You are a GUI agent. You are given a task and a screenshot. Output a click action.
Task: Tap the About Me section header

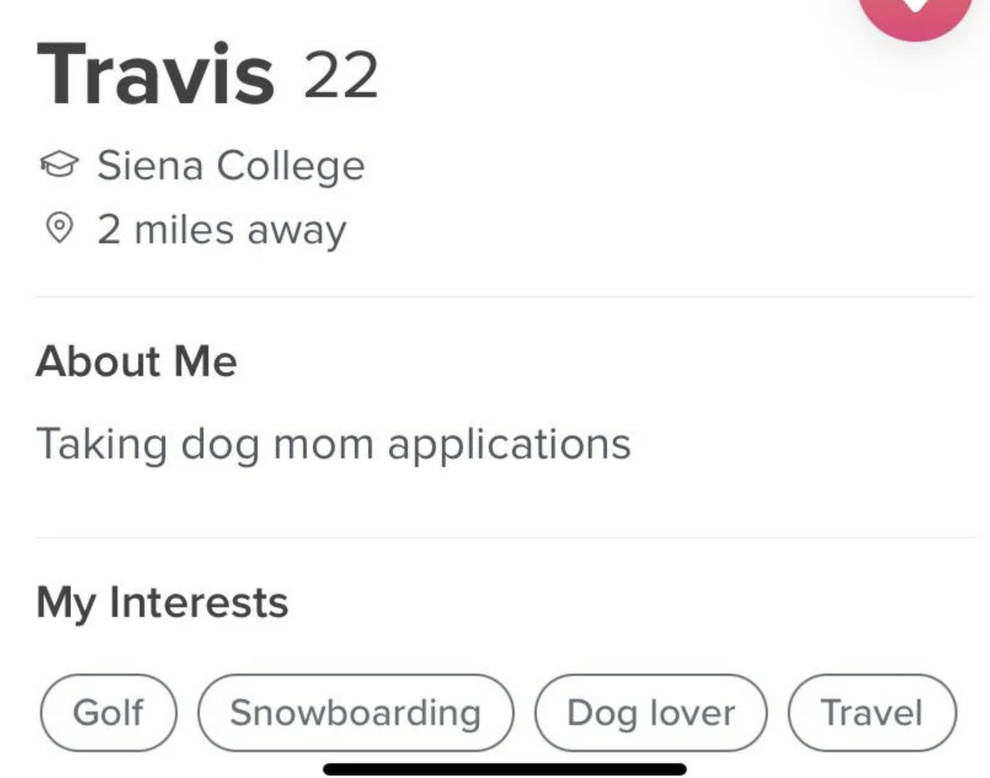tap(136, 361)
